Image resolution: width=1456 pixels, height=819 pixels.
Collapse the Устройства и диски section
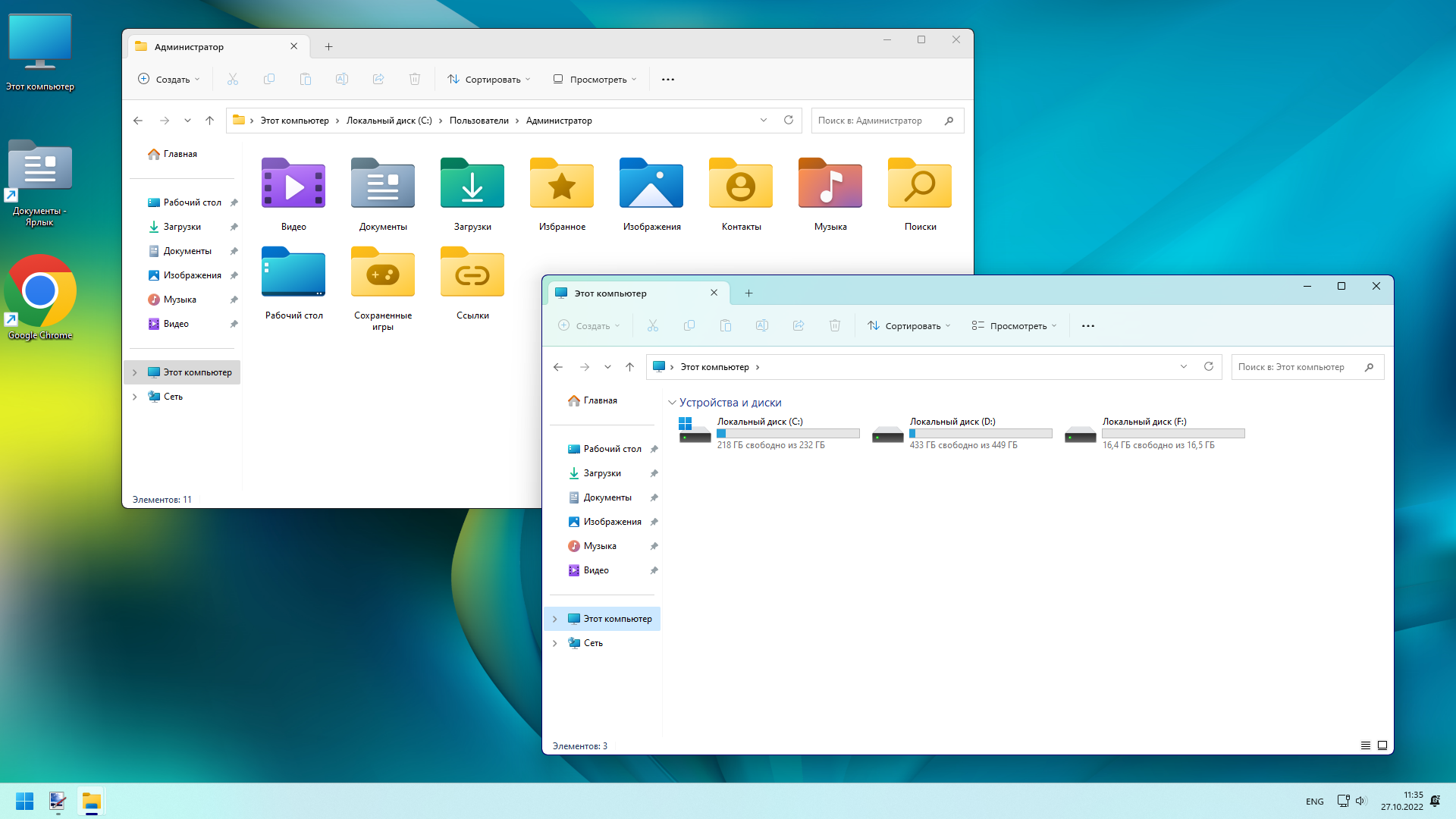[x=672, y=403]
